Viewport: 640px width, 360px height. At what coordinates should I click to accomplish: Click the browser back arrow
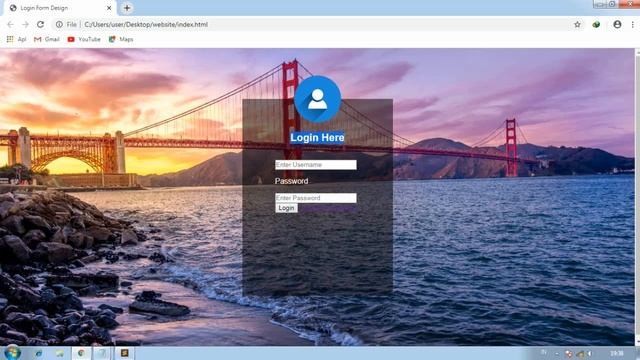(x=11, y=24)
